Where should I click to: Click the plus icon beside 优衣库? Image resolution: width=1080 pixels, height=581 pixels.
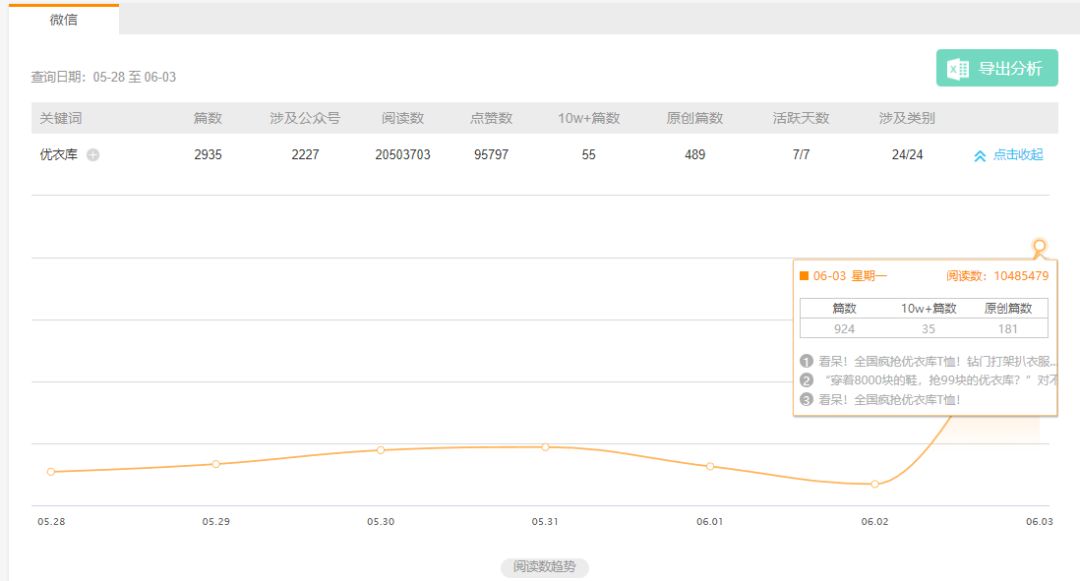point(93,155)
